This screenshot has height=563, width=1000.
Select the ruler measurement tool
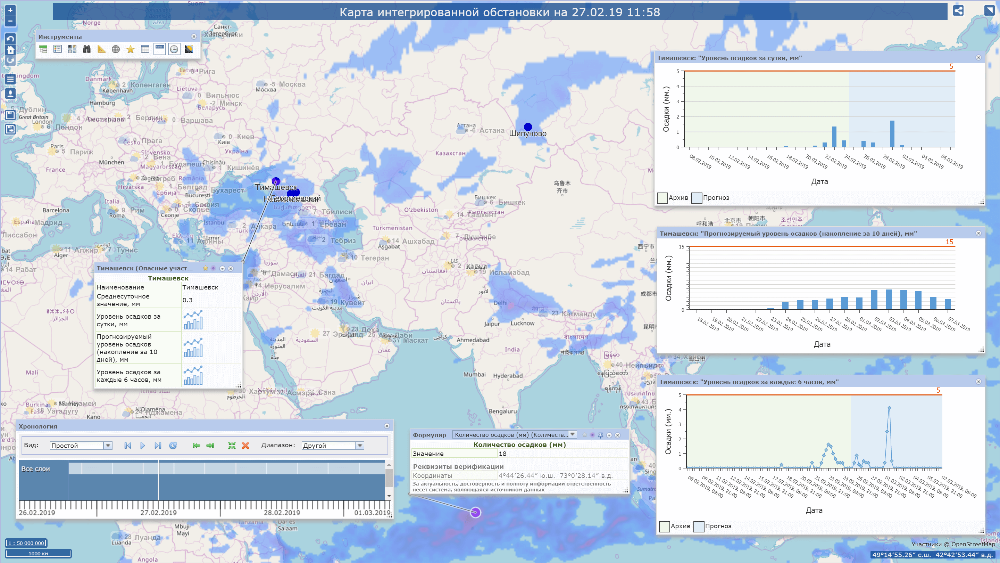click(x=101, y=49)
